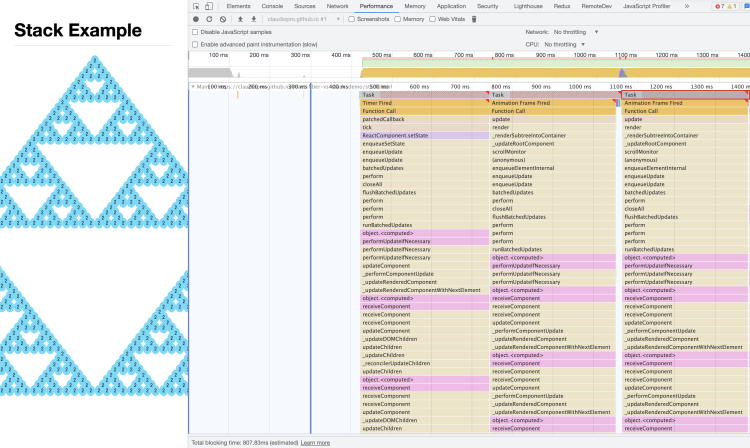The height and width of the screenshot is (448, 750).
Task: Click the Learn more link
Action: tap(315, 443)
